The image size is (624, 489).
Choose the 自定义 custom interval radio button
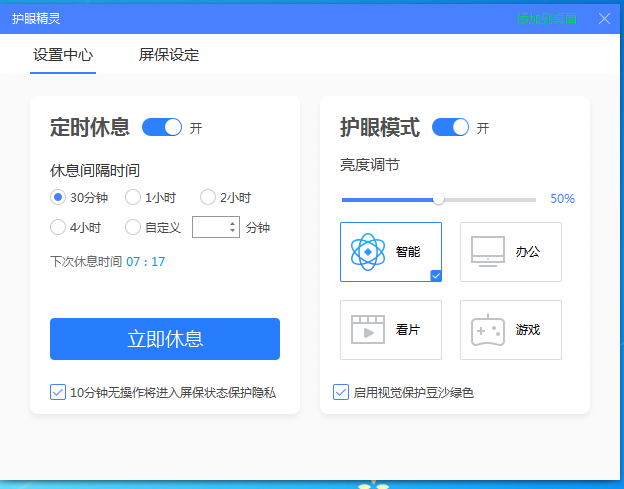click(133, 227)
